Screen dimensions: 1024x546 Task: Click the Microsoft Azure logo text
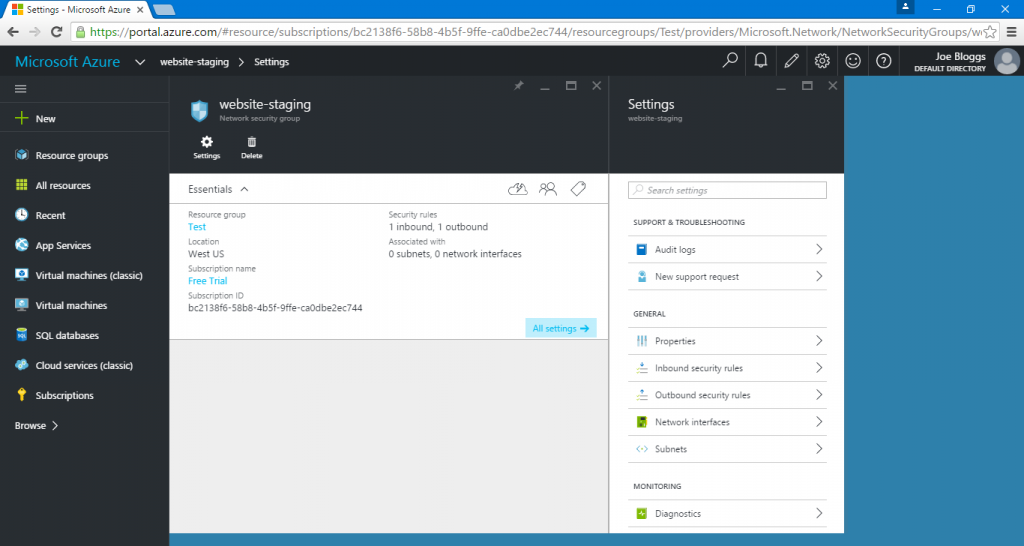67,61
